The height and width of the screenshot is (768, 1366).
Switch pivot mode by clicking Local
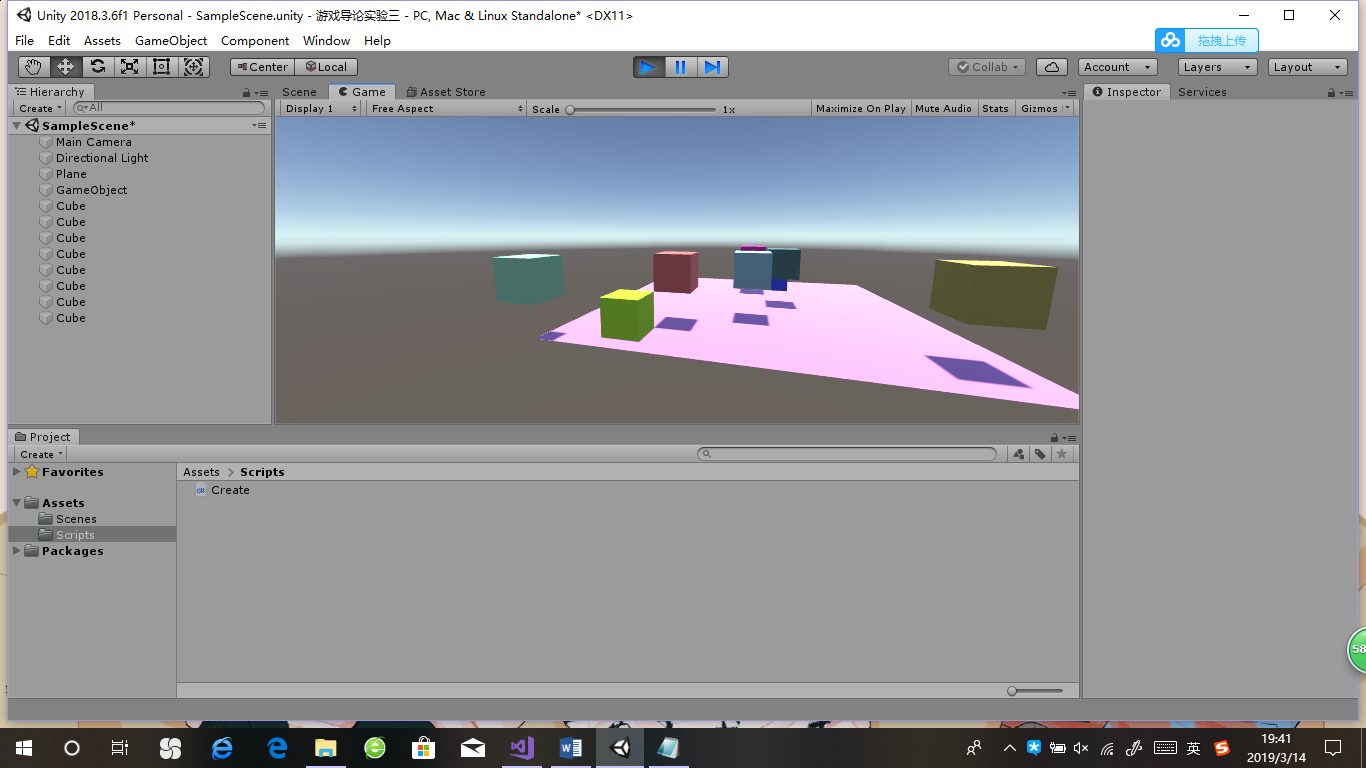[326, 66]
